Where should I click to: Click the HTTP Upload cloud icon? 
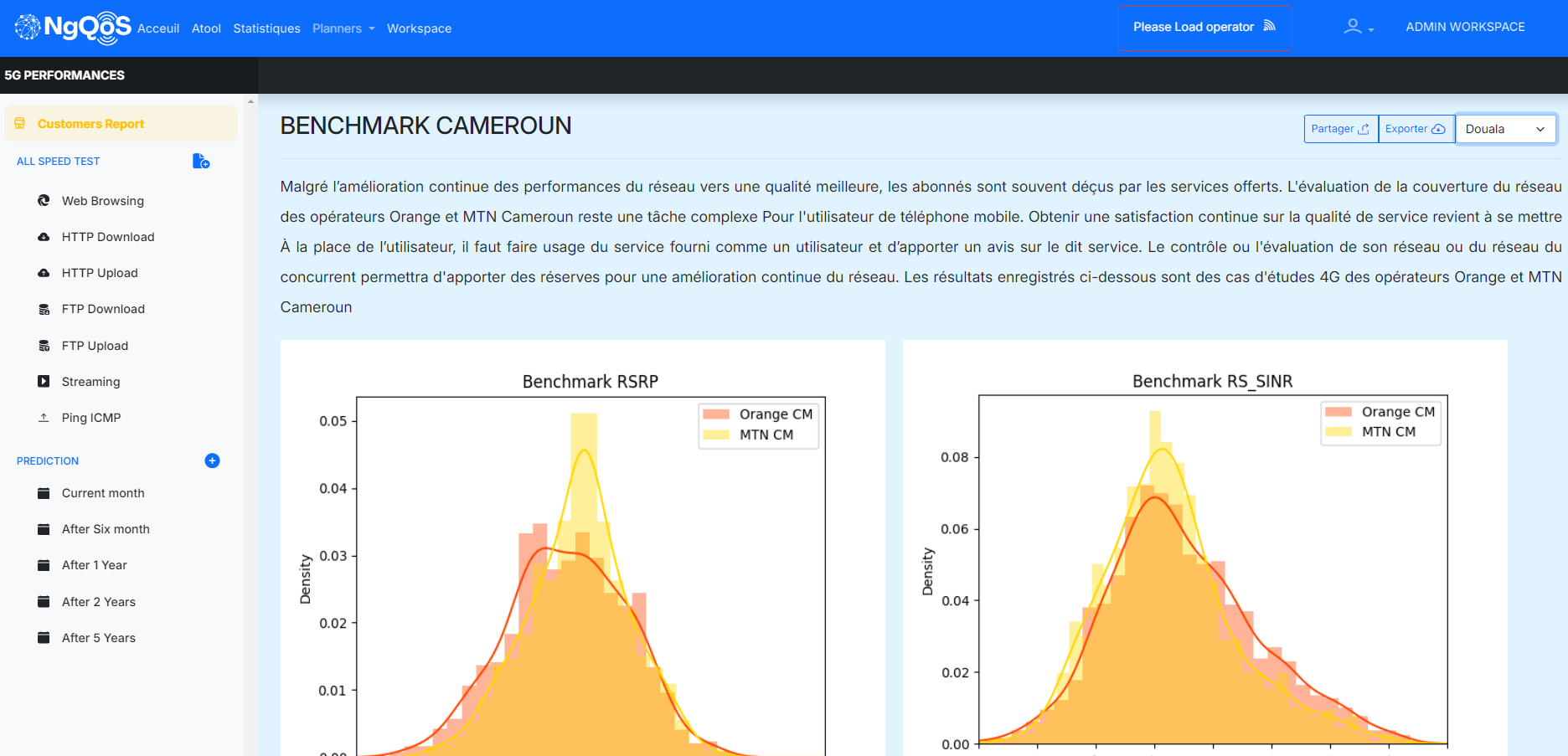44,273
